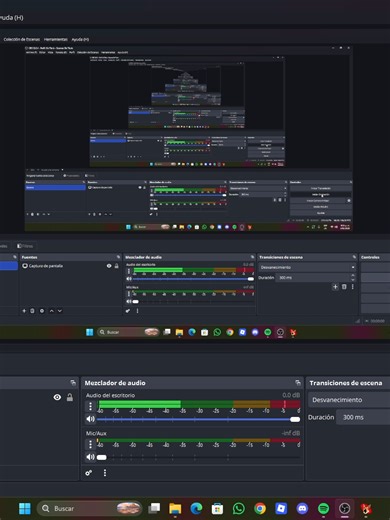
Task: Click Audio del escritorio level meter, main mixer
Action: 199,404
